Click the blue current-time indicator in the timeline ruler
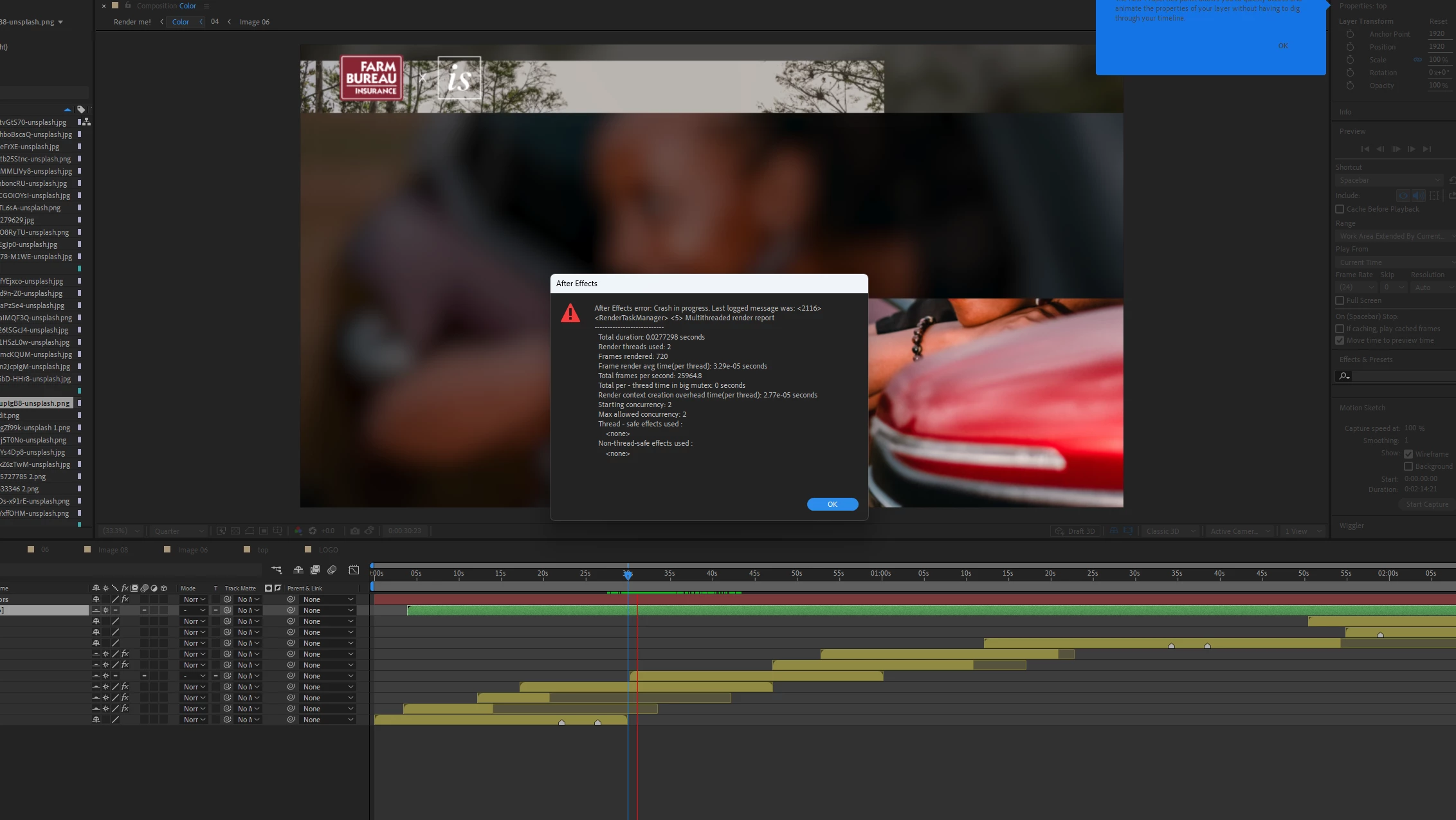The image size is (1456, 820). pos(628,574)
